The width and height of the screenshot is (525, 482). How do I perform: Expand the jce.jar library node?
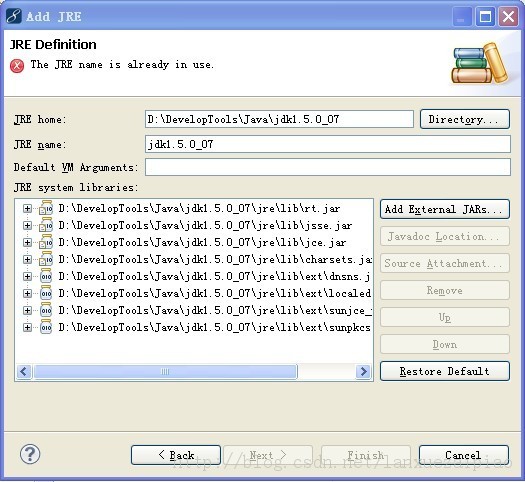tap(27, 242)
